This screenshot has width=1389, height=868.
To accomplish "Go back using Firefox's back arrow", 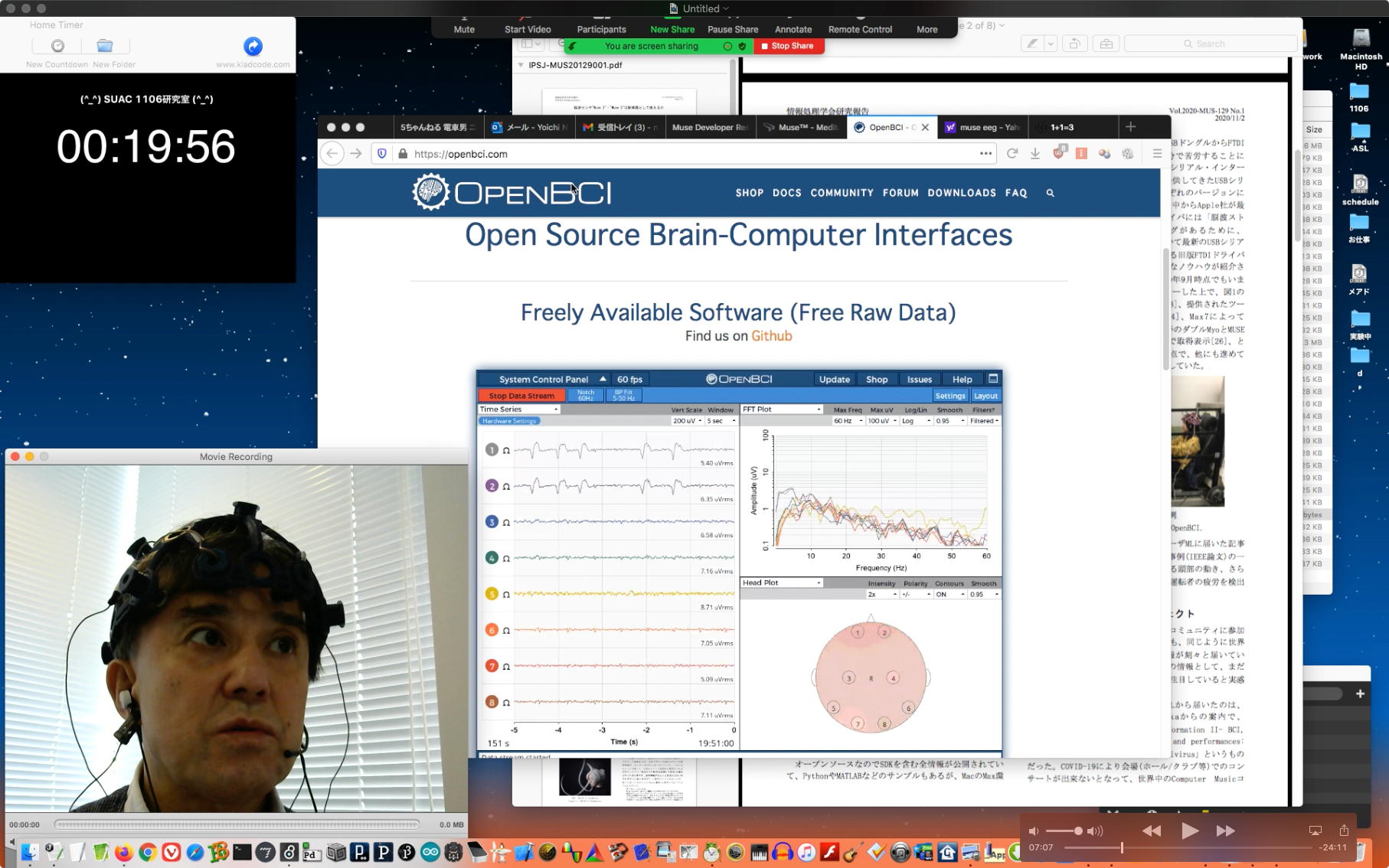I will pos(332,154).
